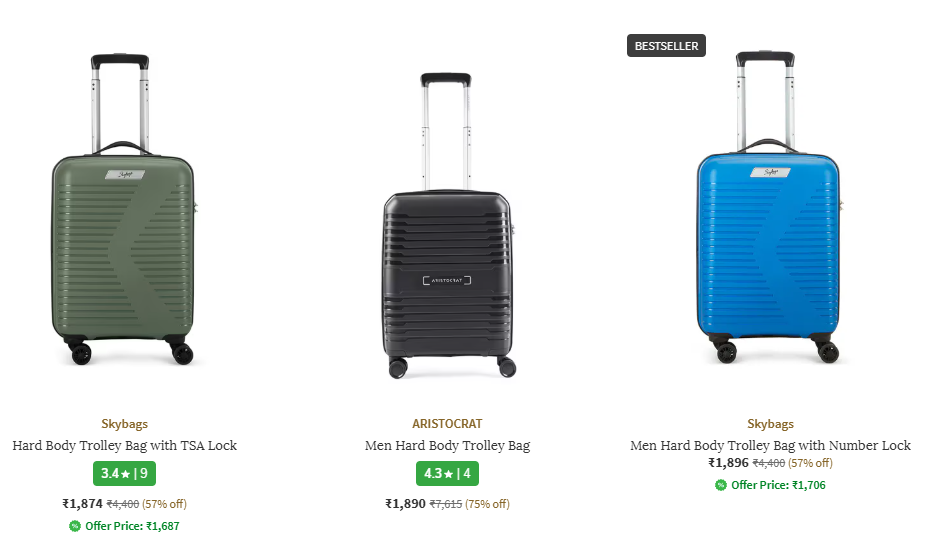
Task: Open the green Skybags trolley bag image
Action: click(x=123, y=209)
